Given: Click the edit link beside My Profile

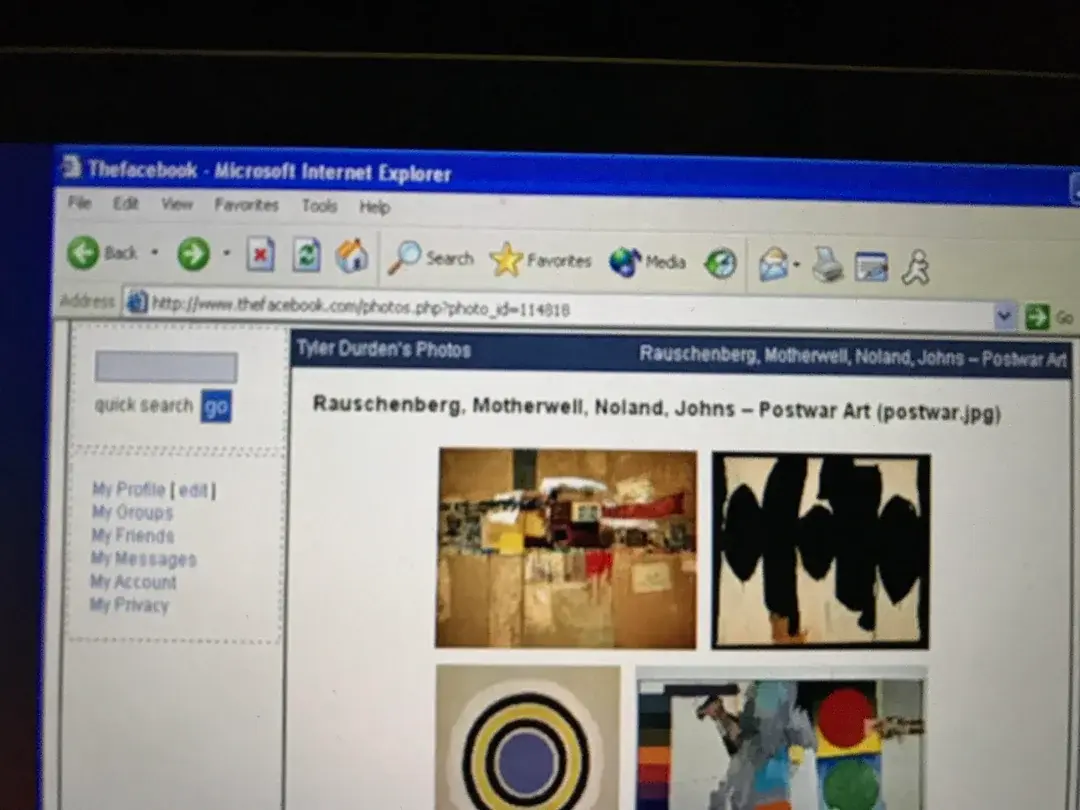Looking at the screenshot, I should 193,490.
